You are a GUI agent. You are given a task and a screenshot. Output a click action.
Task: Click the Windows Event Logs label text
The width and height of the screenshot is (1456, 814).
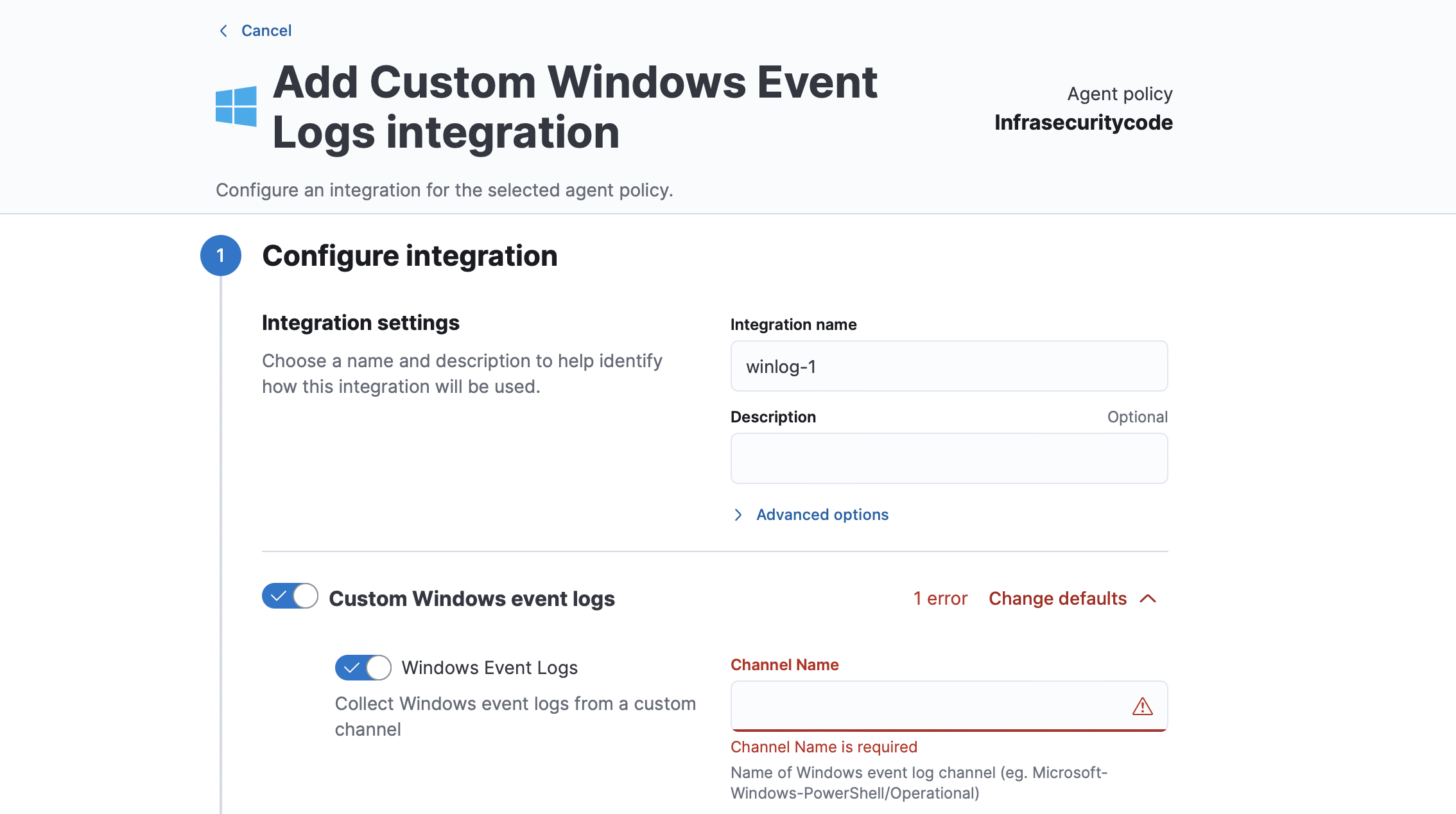click(x=489, y=668)
